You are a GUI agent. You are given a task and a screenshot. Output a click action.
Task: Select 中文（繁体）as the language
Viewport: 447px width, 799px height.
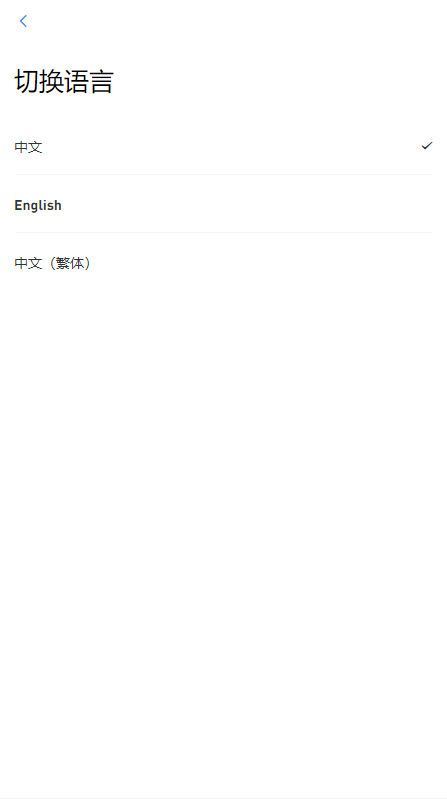(x=223, y=263)
